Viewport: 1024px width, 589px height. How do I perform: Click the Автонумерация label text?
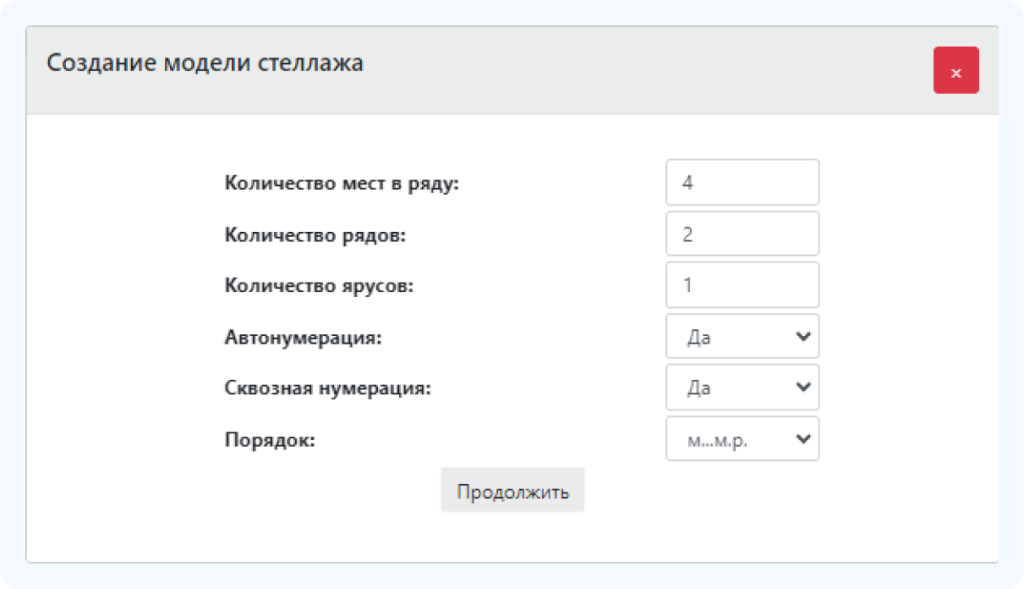pyautogui.click(x=303, y=338)
